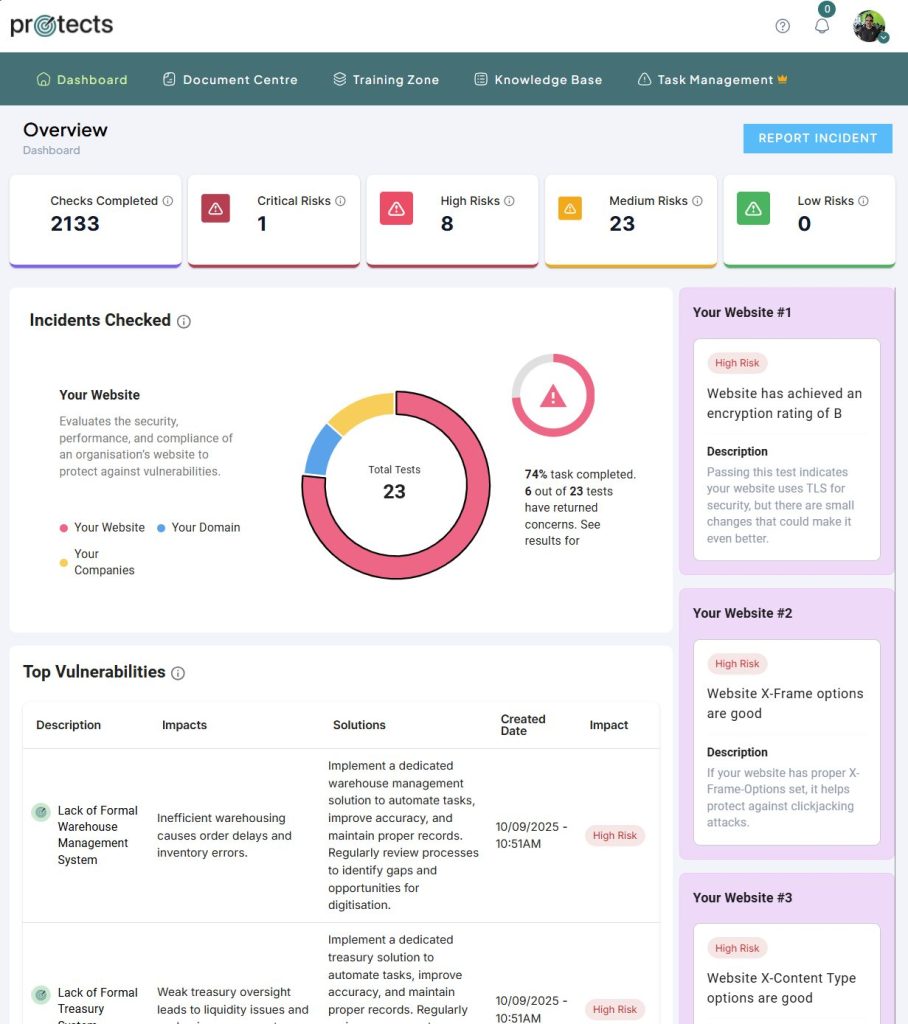Open notifications bell icon
The width and height of the screenshot is (908, 1024).
pos(822,26)
